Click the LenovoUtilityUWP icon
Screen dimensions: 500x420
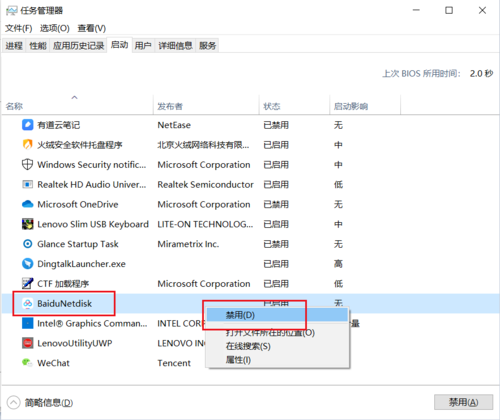pos(27,343)
